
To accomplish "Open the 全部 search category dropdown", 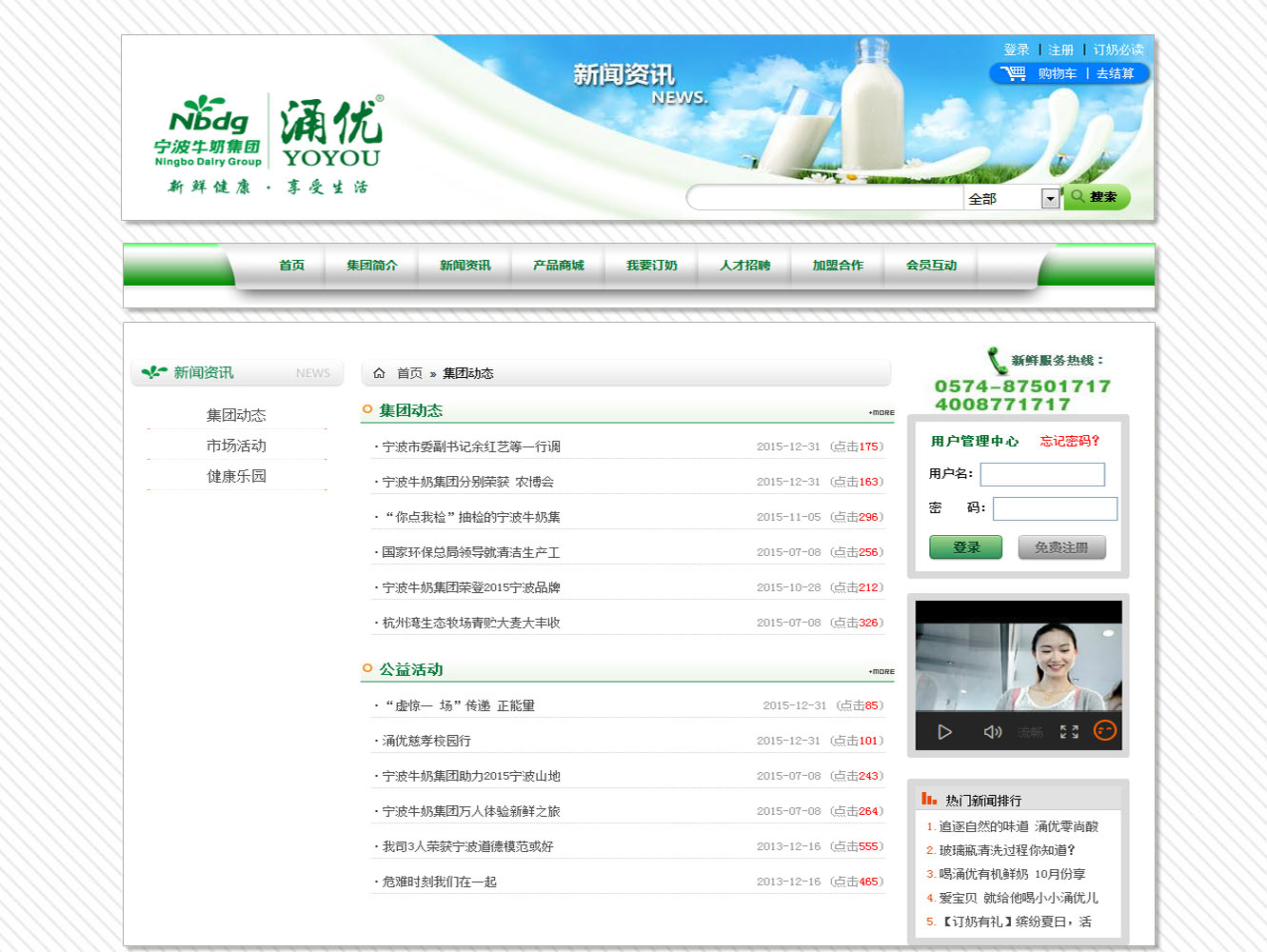I will click(1050, 198).
